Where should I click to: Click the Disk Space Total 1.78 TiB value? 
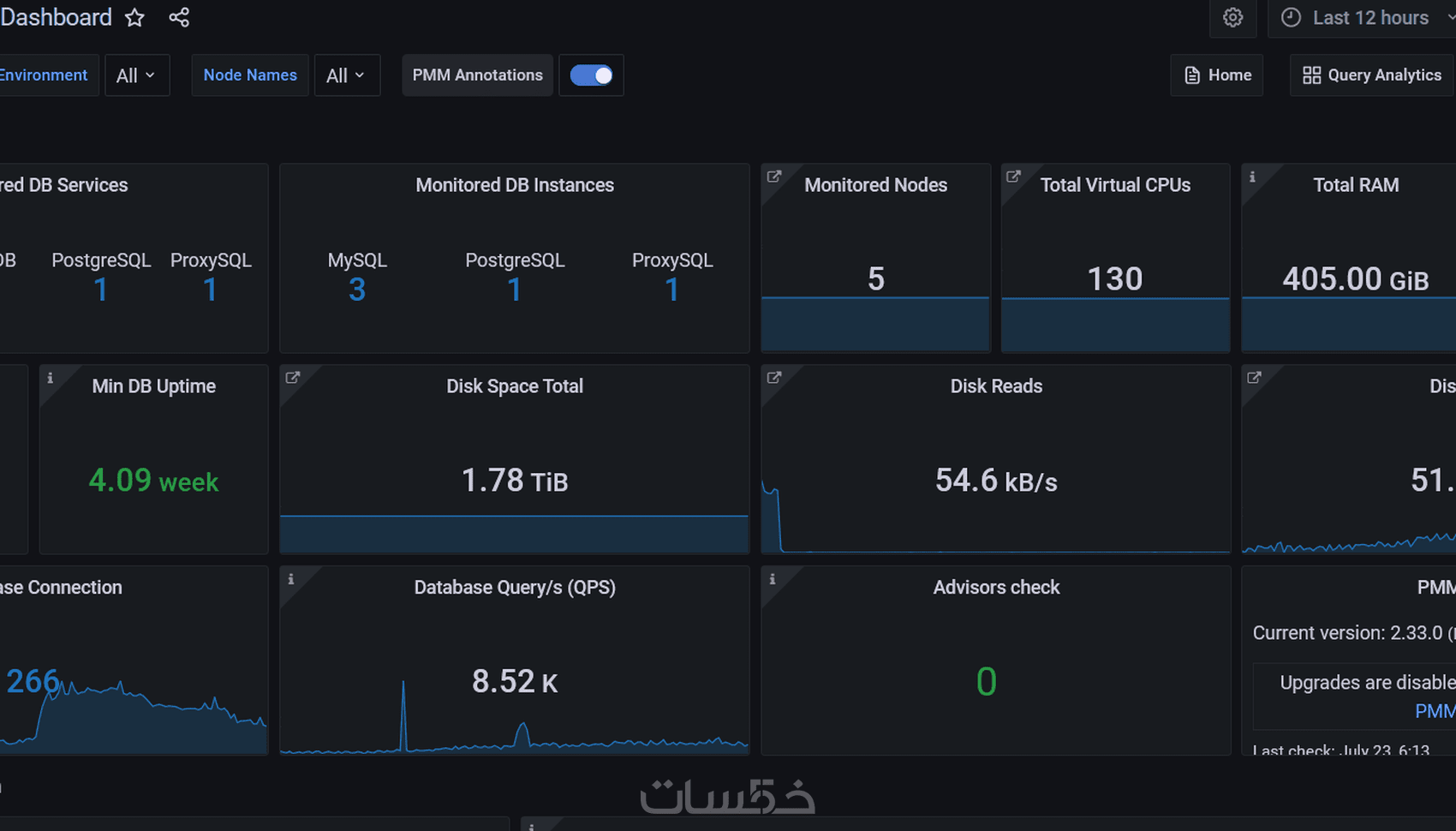(x=515, y=481)
